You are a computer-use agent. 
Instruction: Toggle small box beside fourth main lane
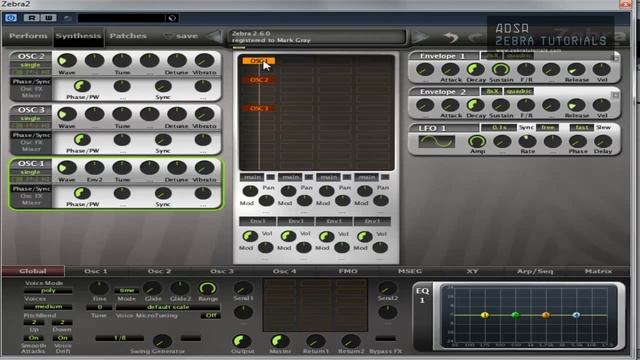click(x=385, y=177)
